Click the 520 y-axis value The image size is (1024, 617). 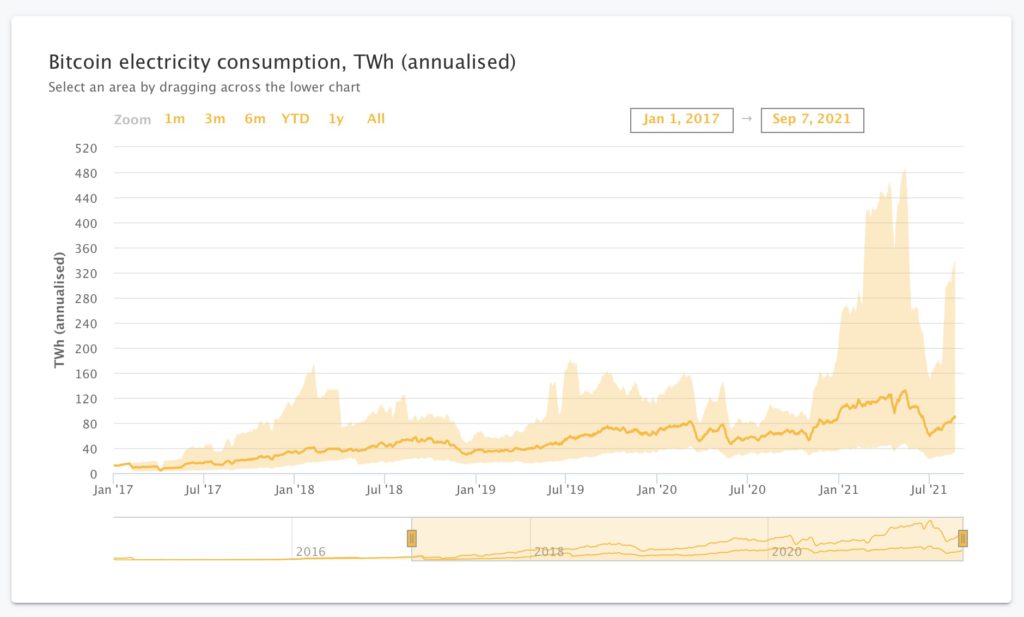point(86,148)
